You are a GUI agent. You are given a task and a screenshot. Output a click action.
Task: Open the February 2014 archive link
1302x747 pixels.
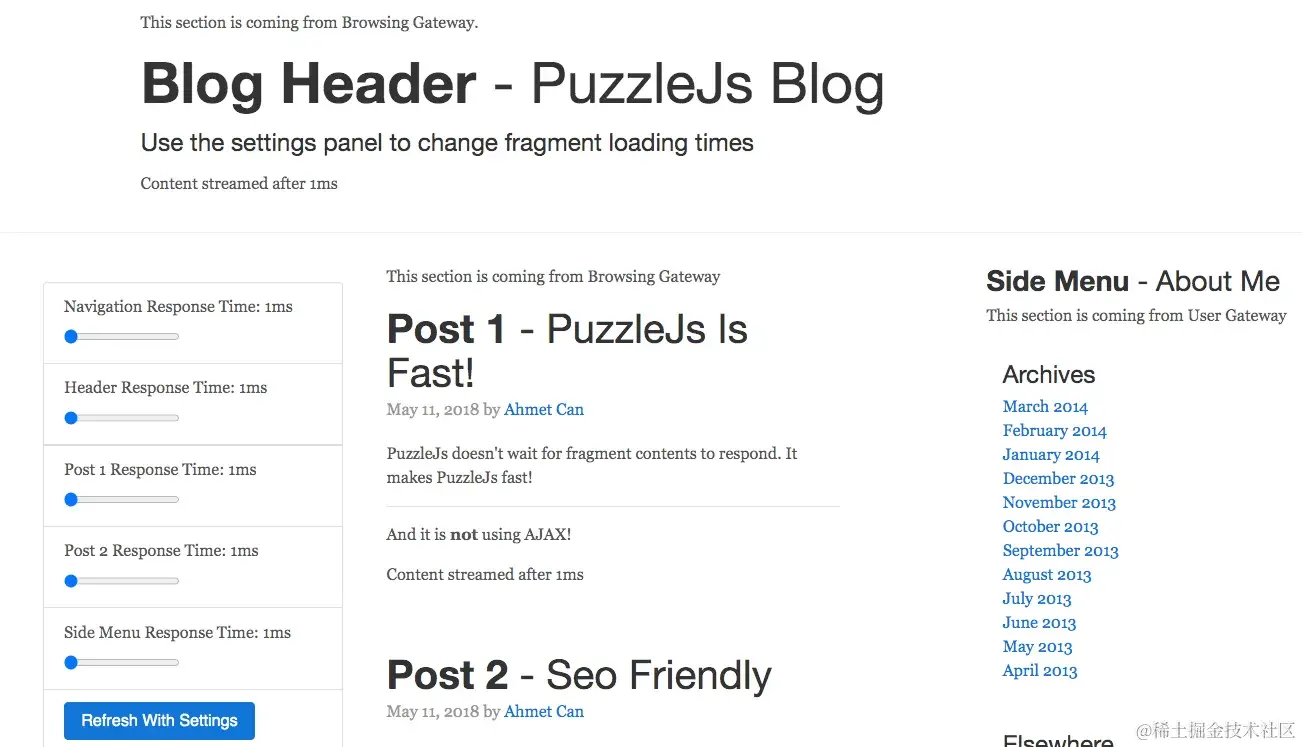point(1054,431)
